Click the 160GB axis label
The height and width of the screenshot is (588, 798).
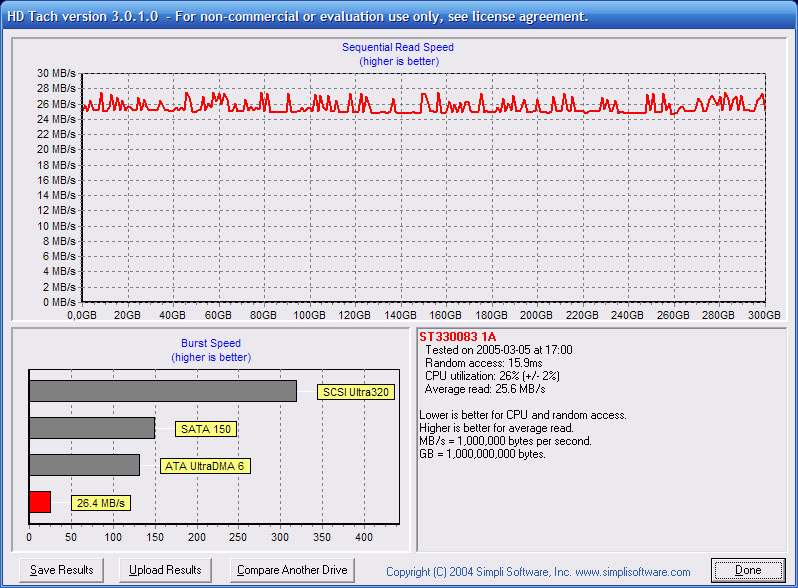[x=445, y=315]
